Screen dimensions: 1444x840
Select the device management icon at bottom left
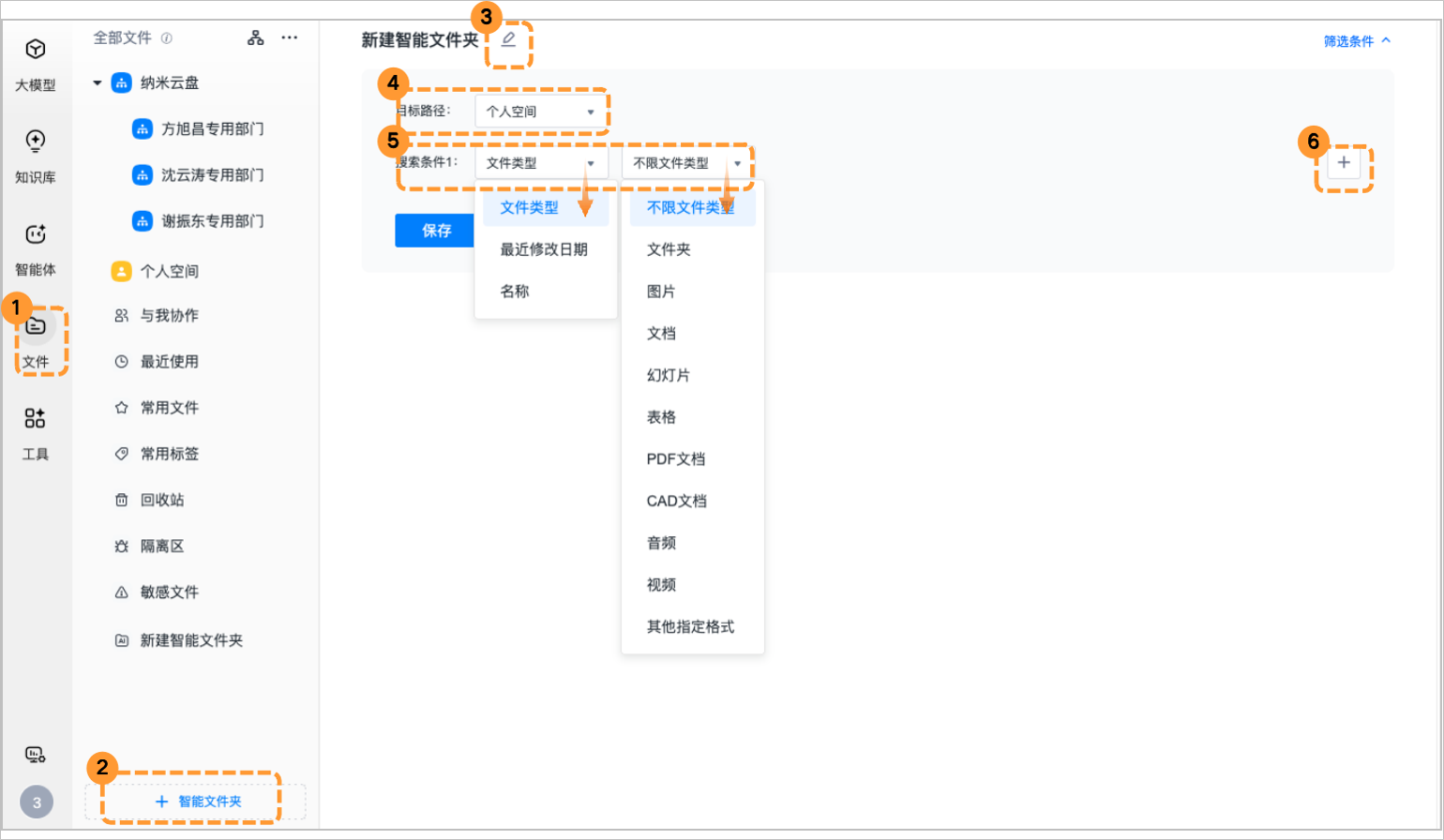click(37, 754)
